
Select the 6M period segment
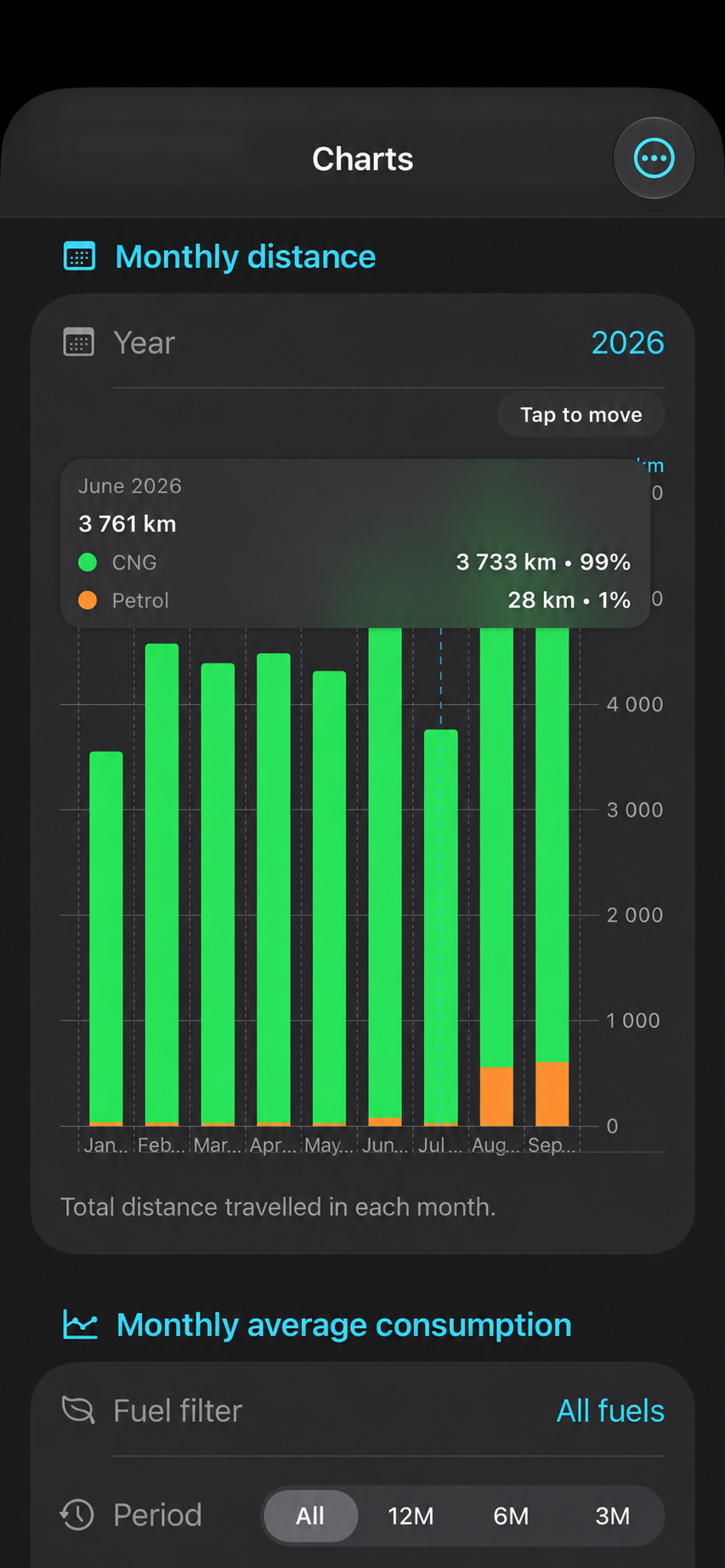click(x=511, y=1515)
